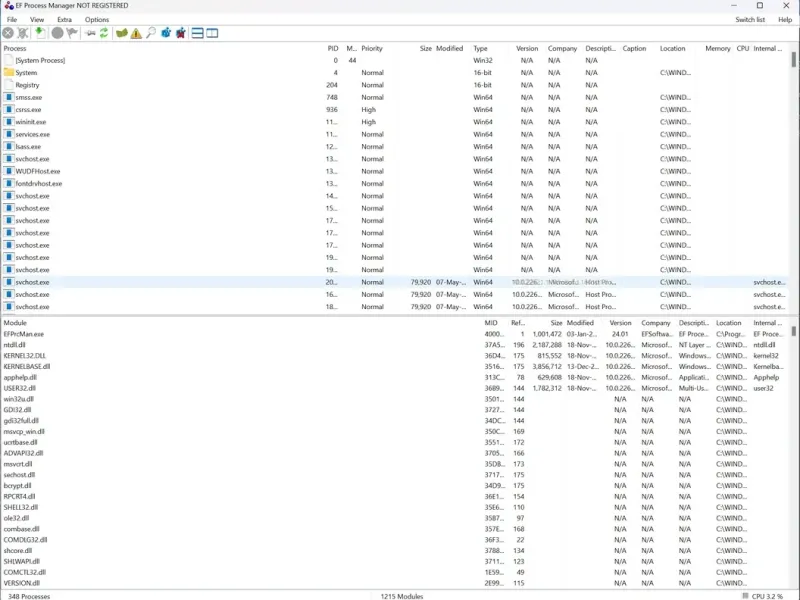Viewport: 800px width, 600px height.
Task: Click the CPU indicator icon in status bar
Action: tap(745, 595)
